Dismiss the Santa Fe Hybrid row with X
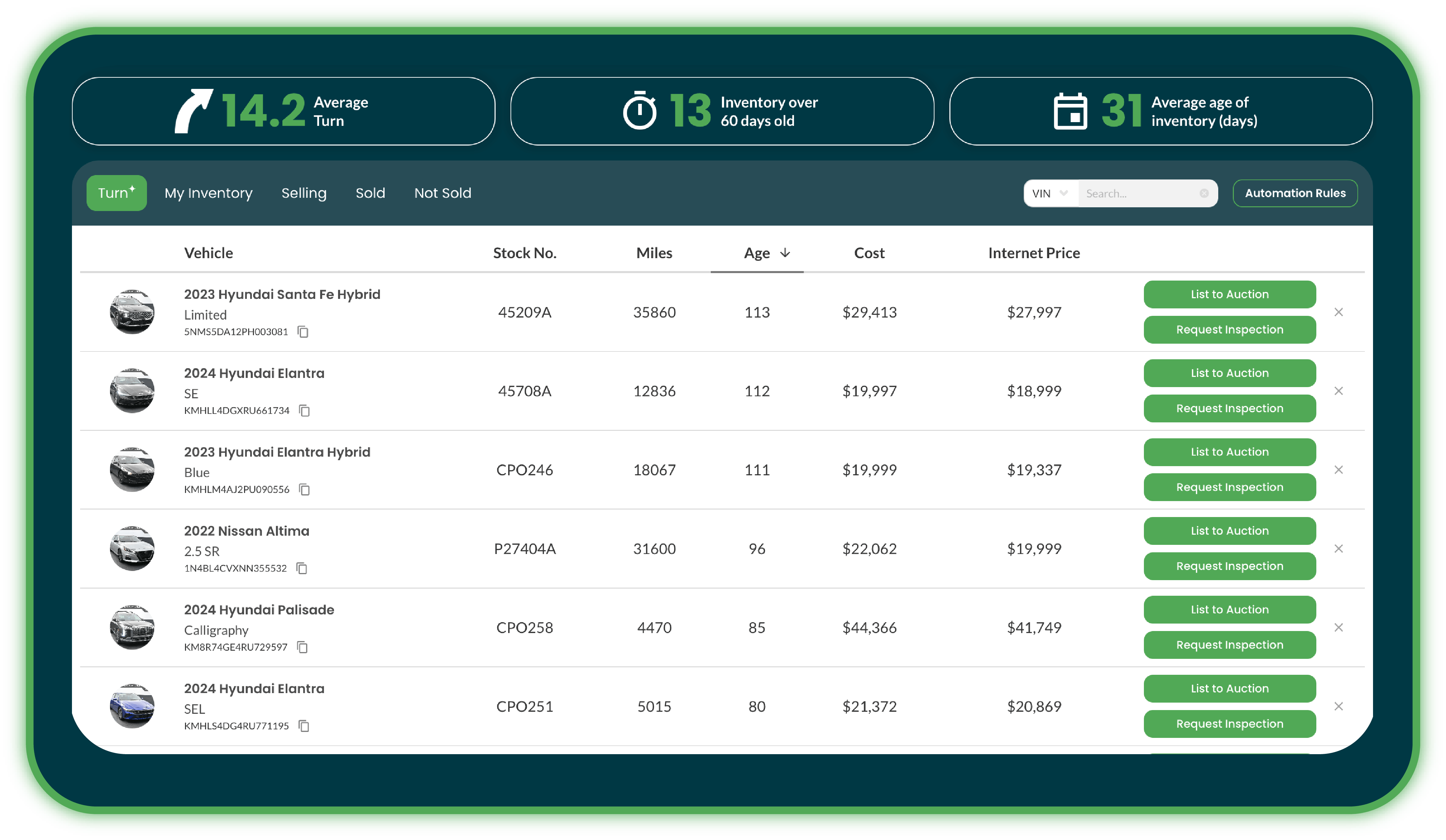 click(x=1338, y=312)
